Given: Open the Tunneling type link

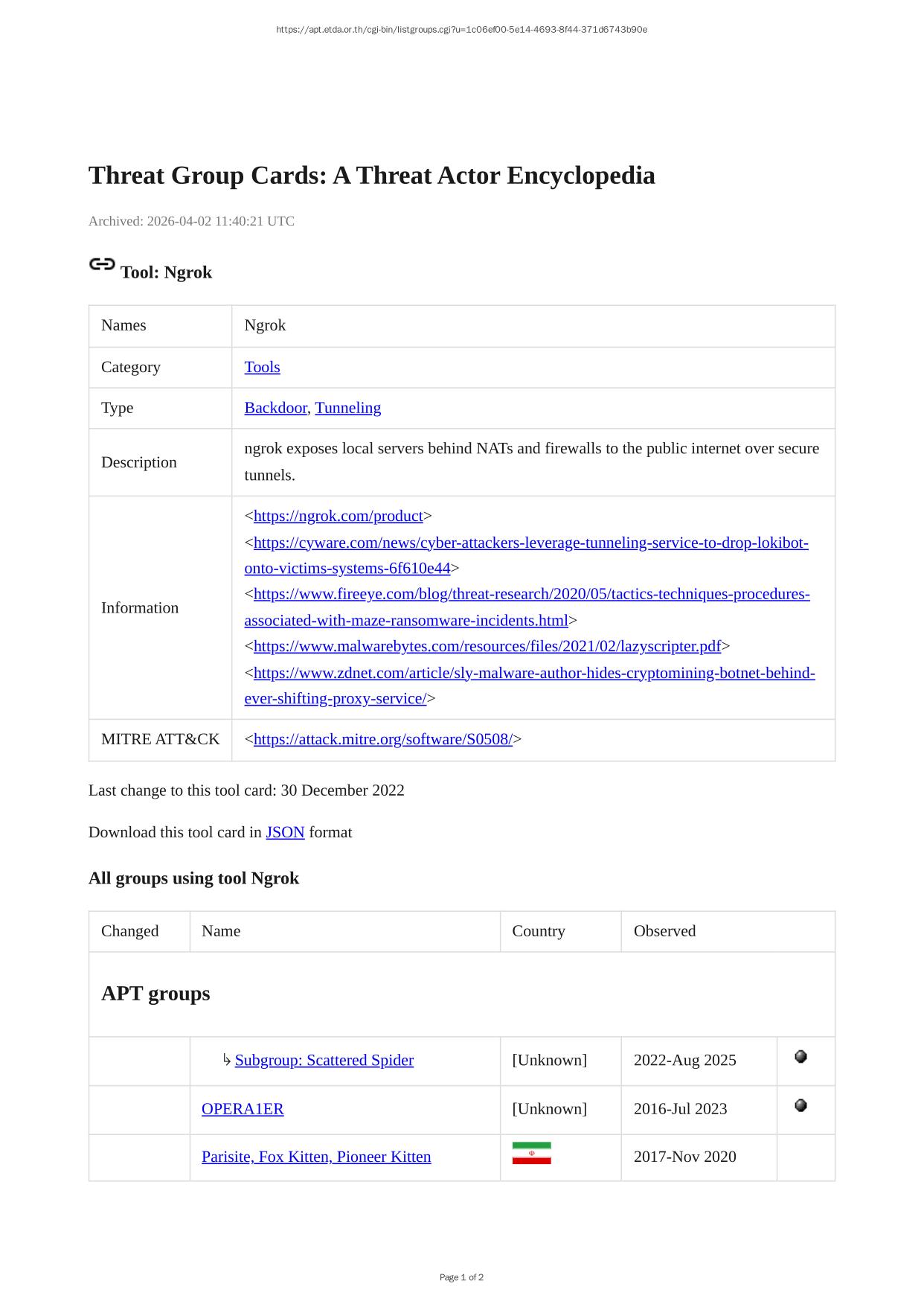Looking at the screenshot, I should click(347, 408).
